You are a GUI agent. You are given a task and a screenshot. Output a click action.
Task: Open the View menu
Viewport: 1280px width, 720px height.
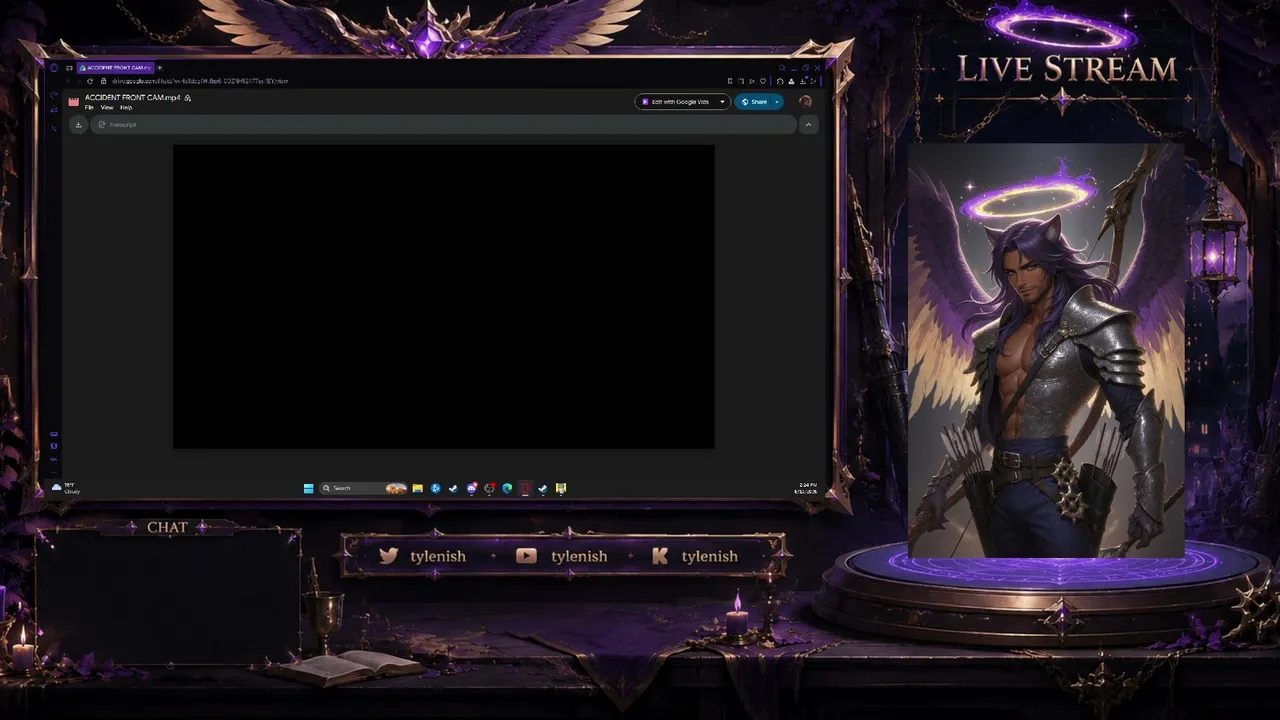(106, 107)
